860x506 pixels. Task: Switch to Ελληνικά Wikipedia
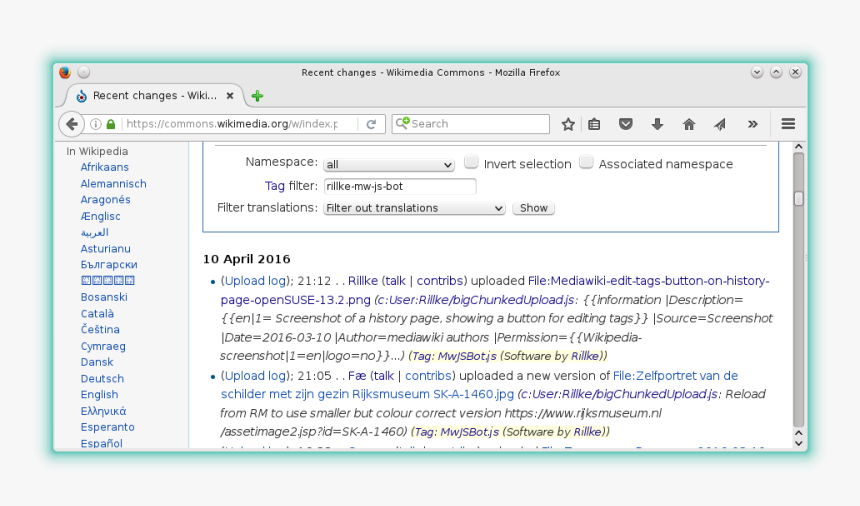(103, 411)
